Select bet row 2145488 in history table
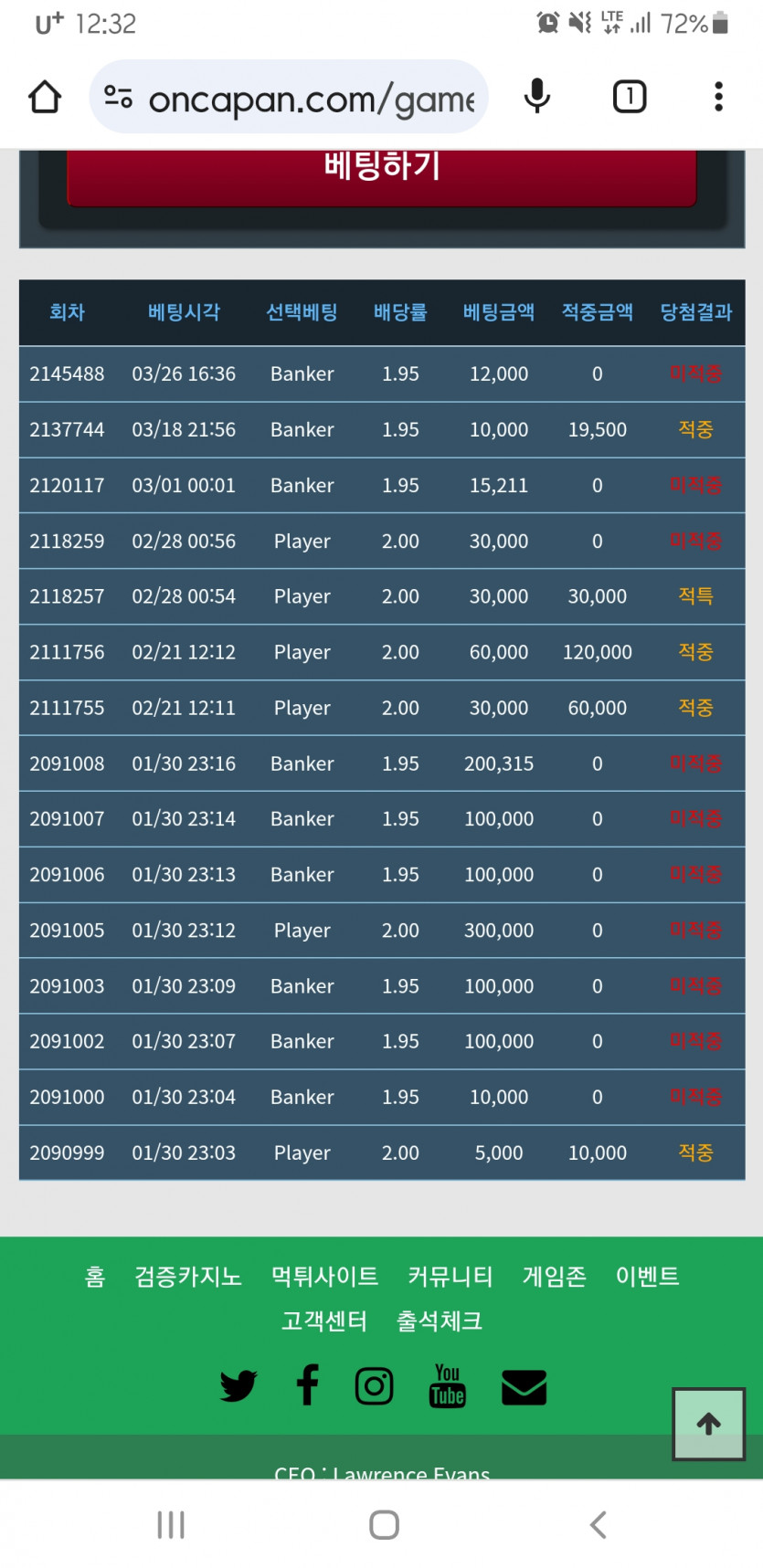Viewport: 763px width, 1568px height. tap(382, 374)
